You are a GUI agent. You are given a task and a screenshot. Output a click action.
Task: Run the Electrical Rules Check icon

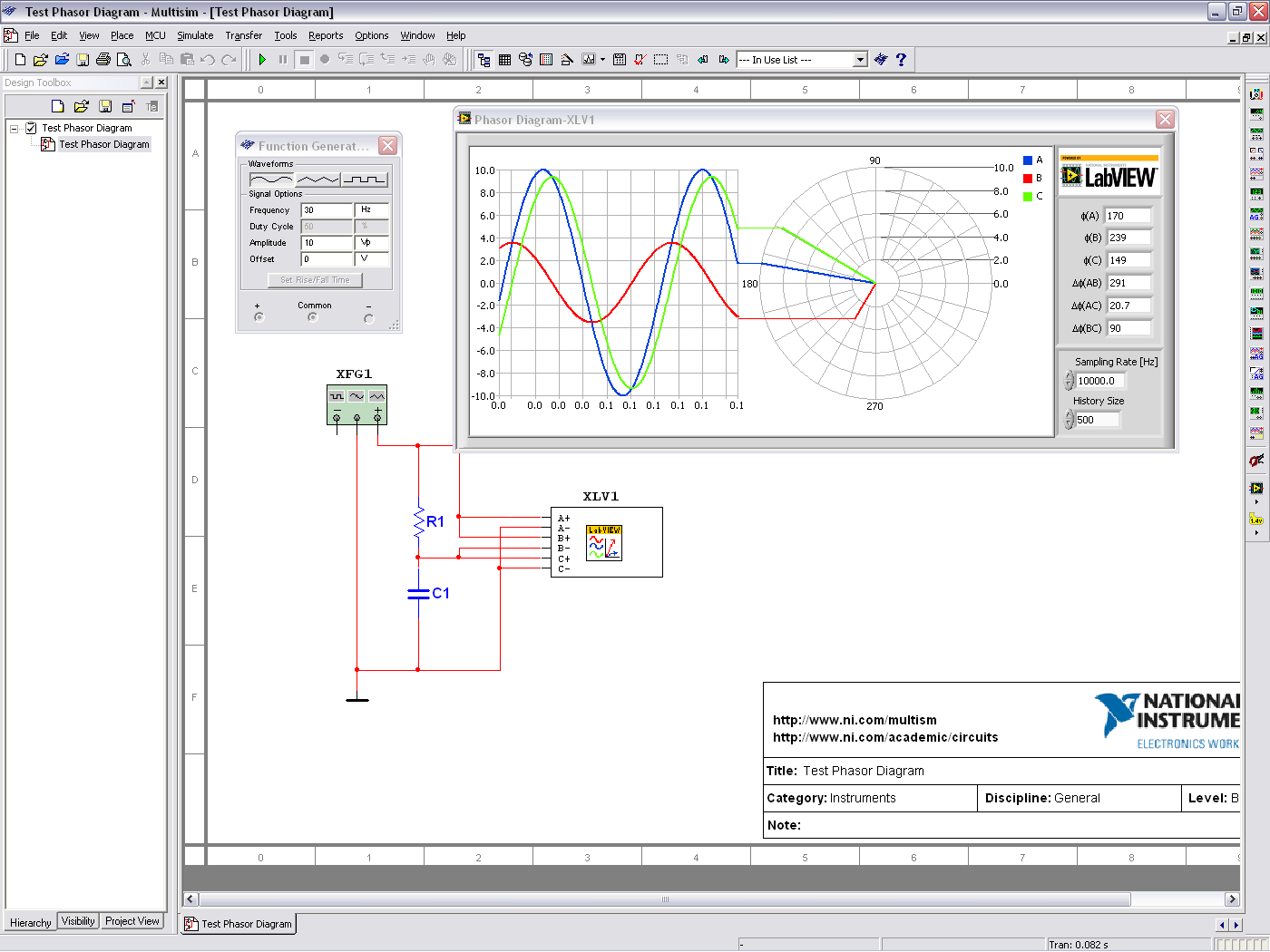click(x=637, y=59)
